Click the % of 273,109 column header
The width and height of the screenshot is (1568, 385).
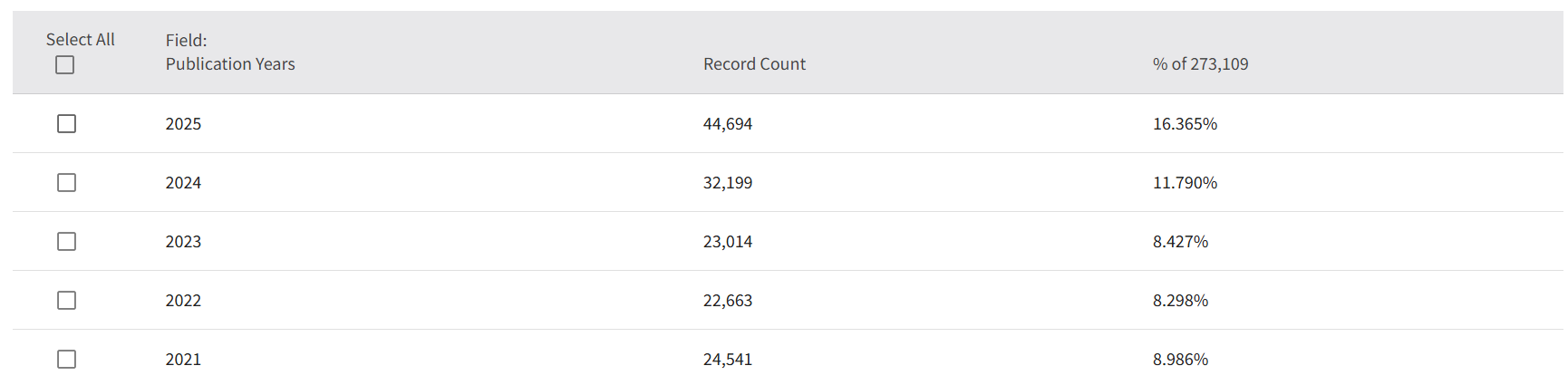point(1200,64)
